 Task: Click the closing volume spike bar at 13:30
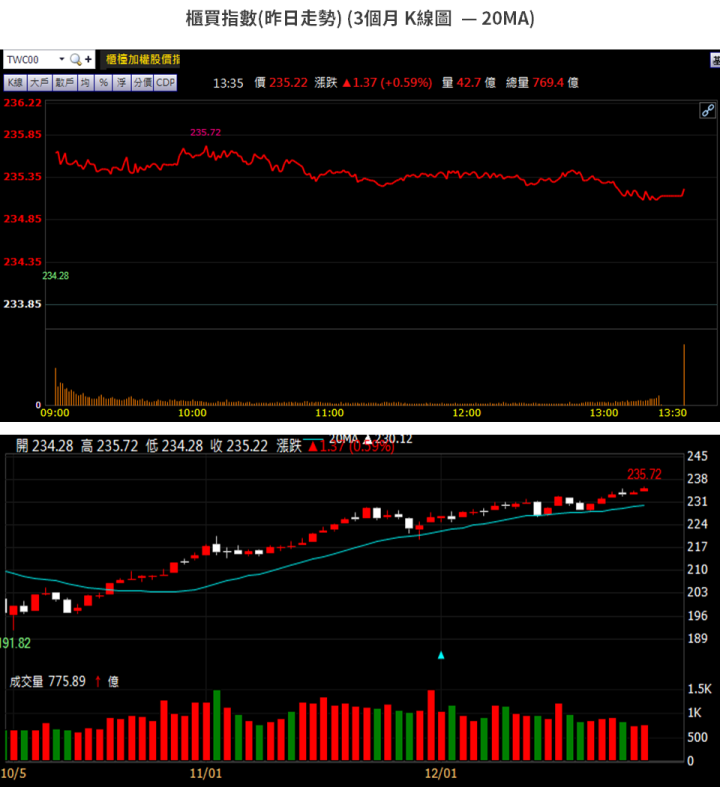pos(684,374)
